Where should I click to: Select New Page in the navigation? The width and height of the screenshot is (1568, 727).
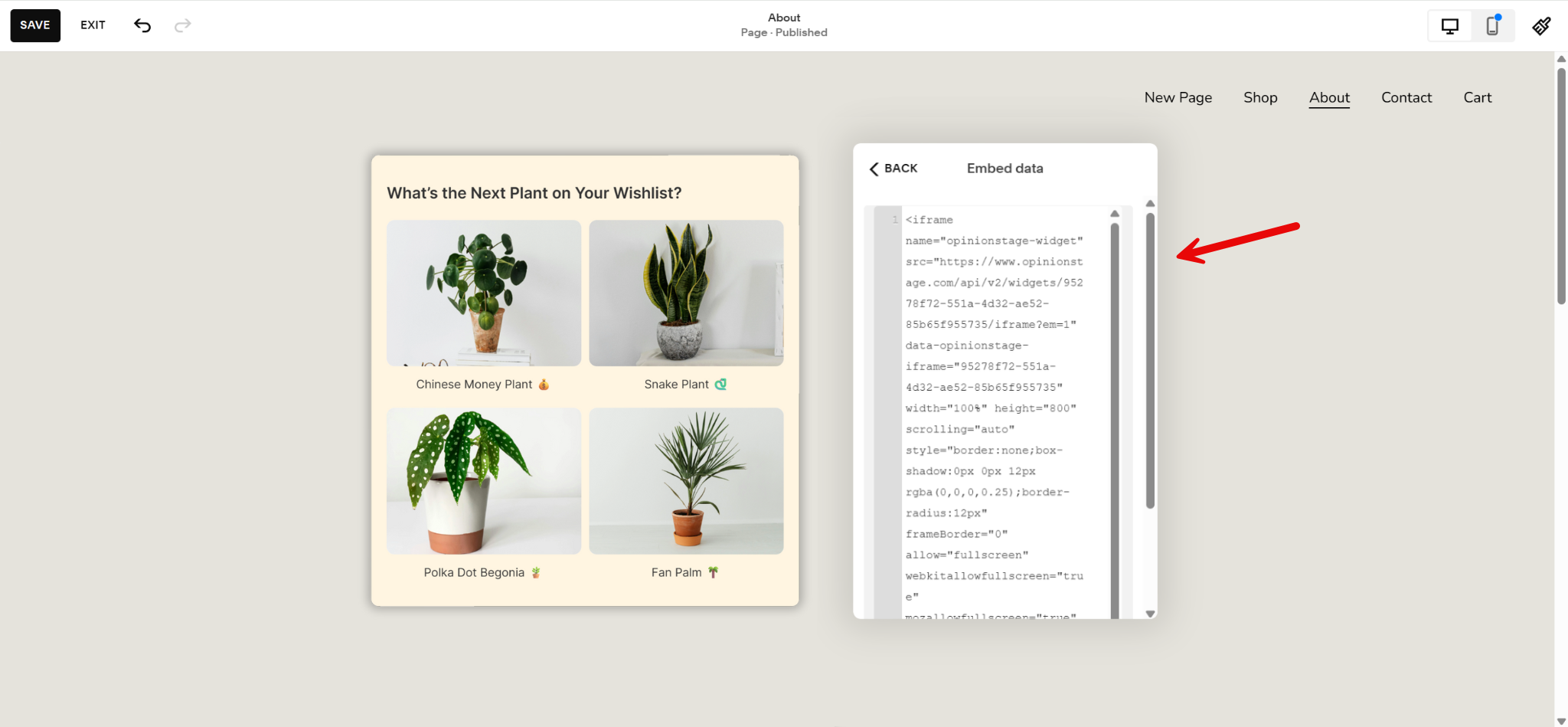(x=1178, y=97)
